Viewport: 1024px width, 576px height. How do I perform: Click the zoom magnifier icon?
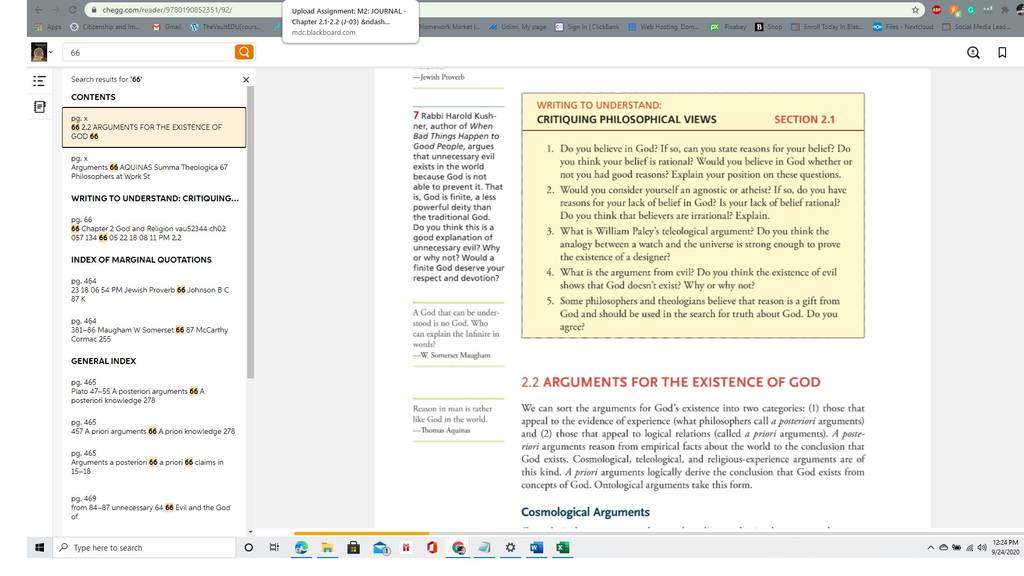coord(973,52)
